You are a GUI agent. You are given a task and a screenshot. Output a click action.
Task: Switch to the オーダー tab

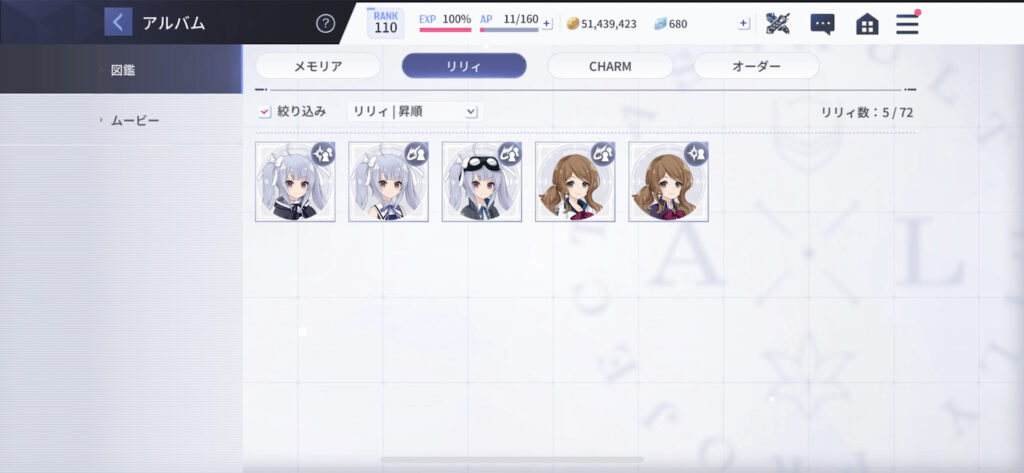click(756, 66)
